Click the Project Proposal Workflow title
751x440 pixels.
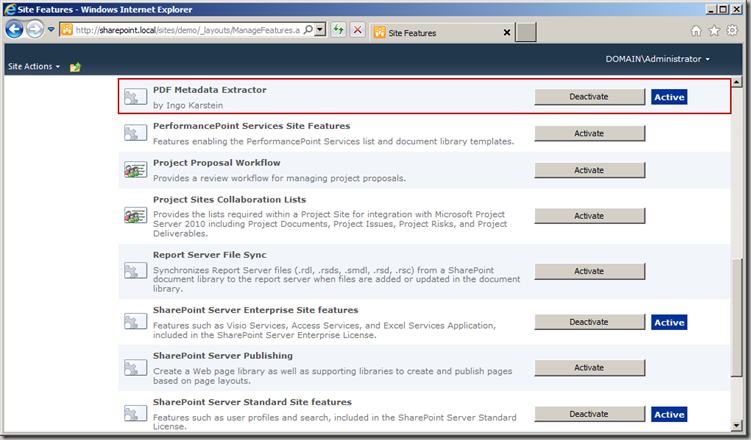[x=216, y=163]
